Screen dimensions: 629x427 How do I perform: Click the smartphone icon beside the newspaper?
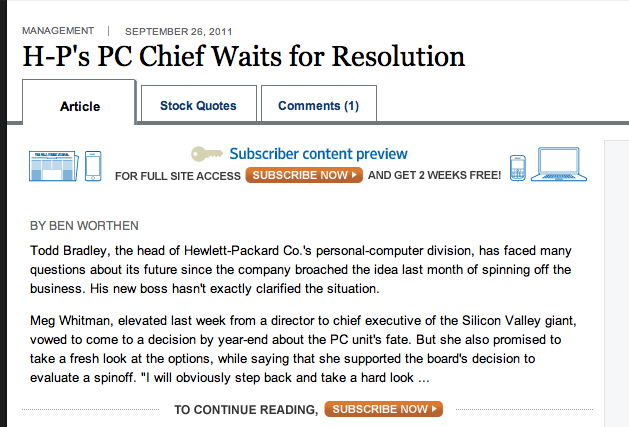click(x=93, y=166)
